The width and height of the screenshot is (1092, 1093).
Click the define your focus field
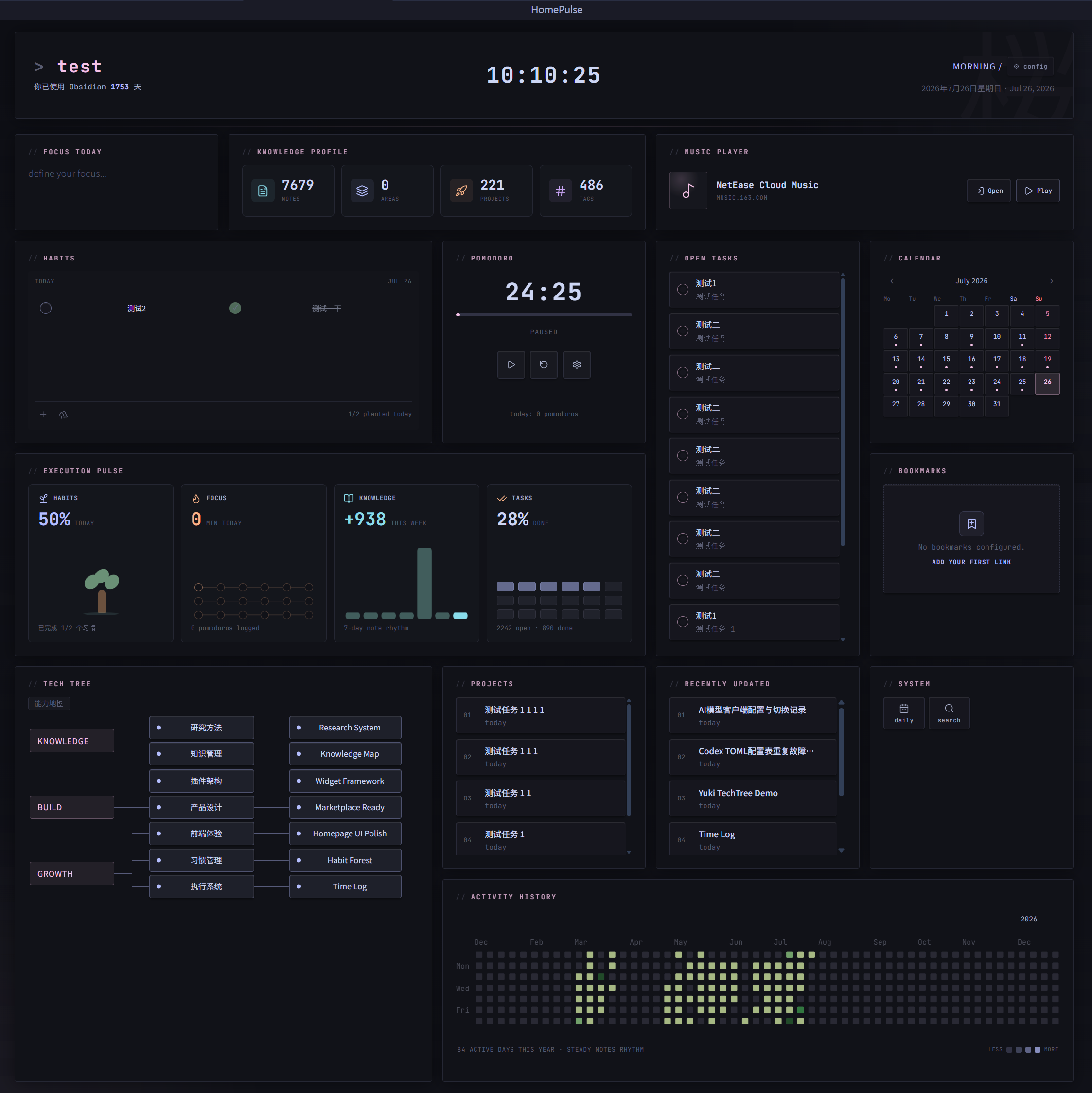116,173
